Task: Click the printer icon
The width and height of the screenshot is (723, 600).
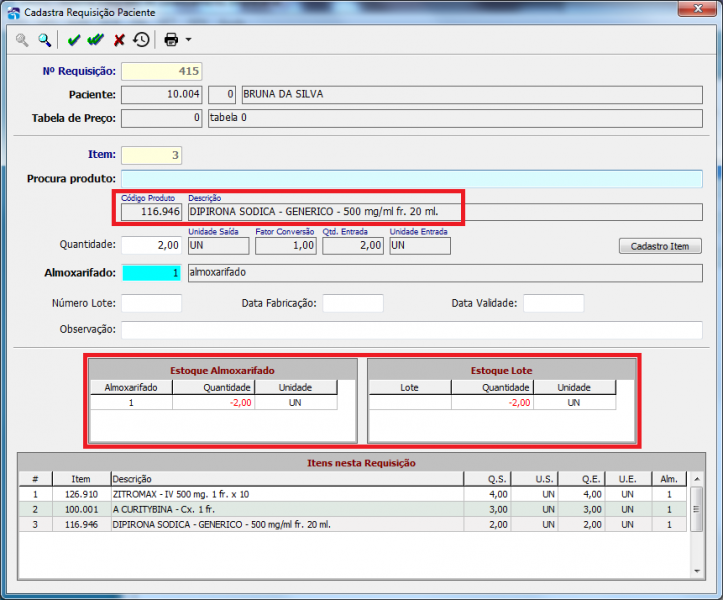Action: pos(171,40)
